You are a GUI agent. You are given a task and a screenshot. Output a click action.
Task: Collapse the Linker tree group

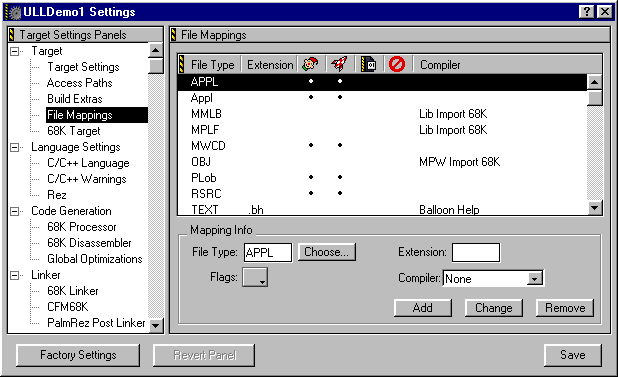(x=15, y=275)
